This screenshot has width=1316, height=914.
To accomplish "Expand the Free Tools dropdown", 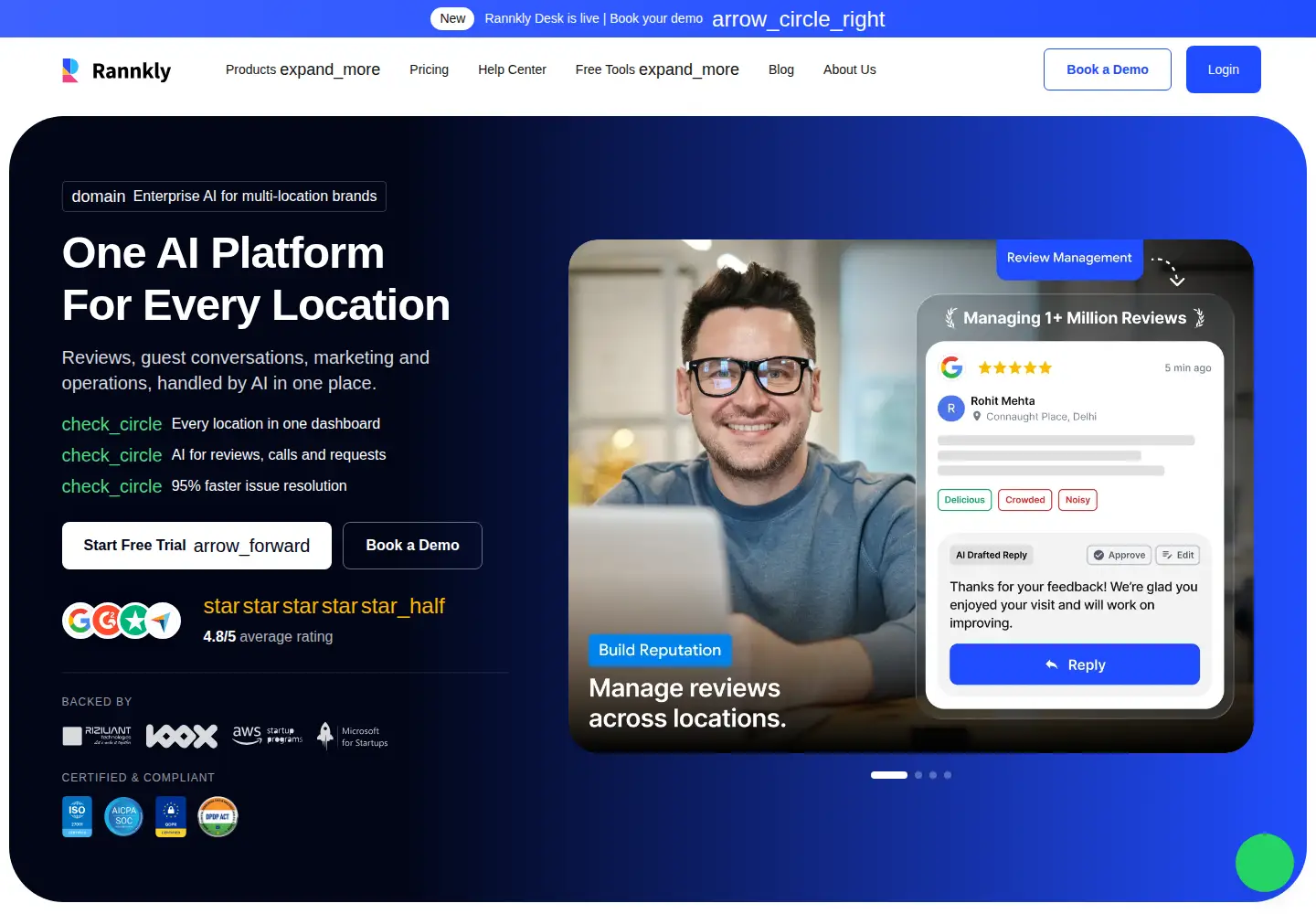I will point(657,69).
